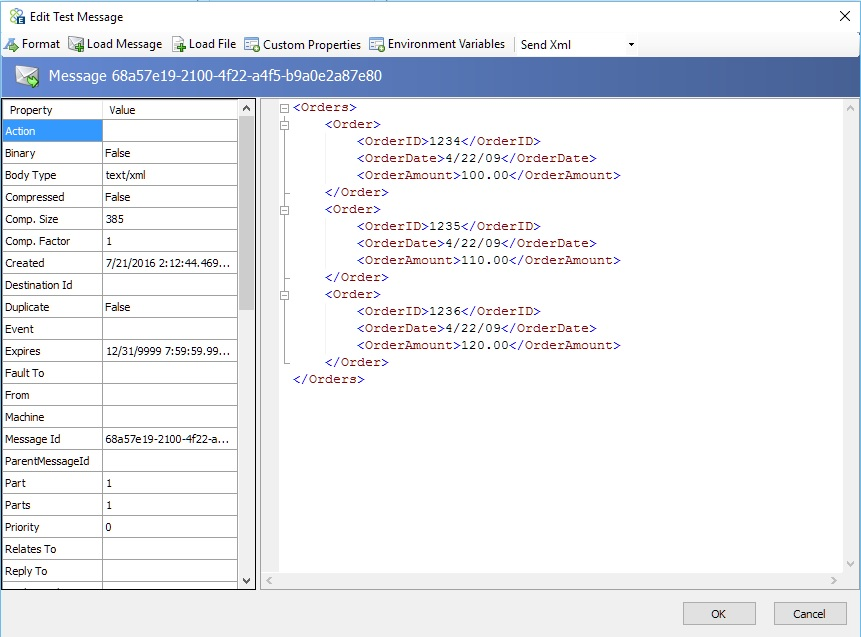Click the Message Id value cell
The height and width of the screenshot is (637, 861).
pos(170,439)
